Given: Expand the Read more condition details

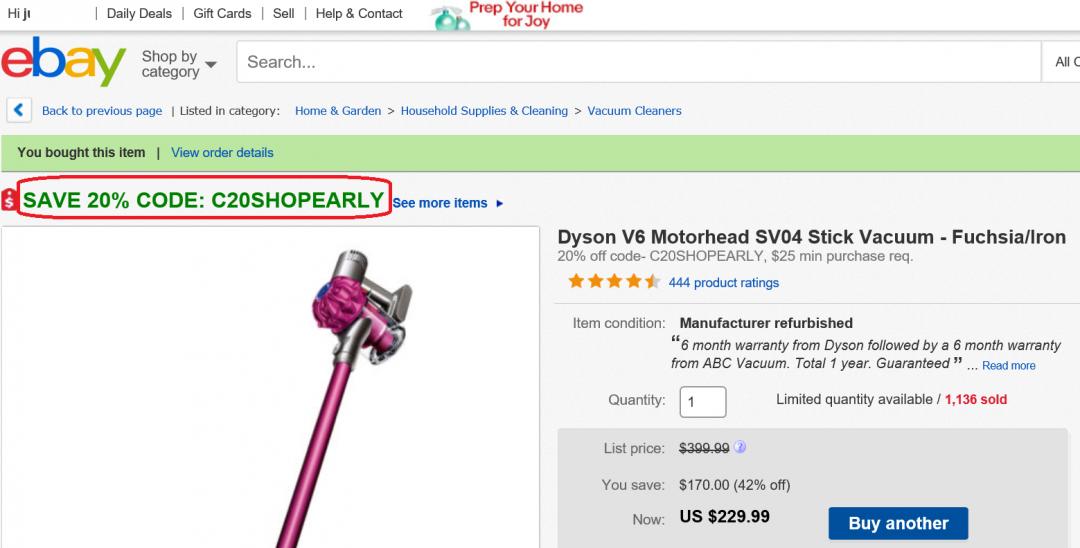Looking at the screenshot, I should tap(1008, 366).
